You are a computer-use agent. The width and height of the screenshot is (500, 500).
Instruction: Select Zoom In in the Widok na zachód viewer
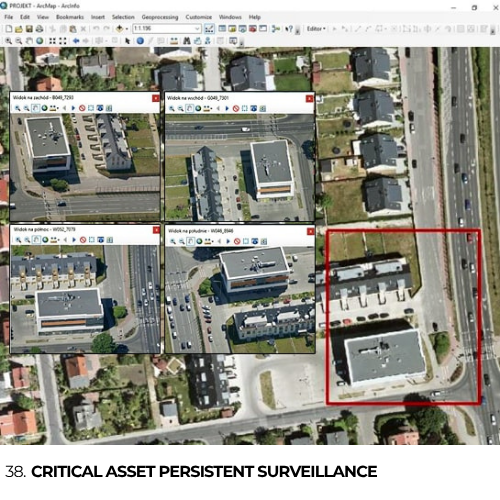[17, 108]
